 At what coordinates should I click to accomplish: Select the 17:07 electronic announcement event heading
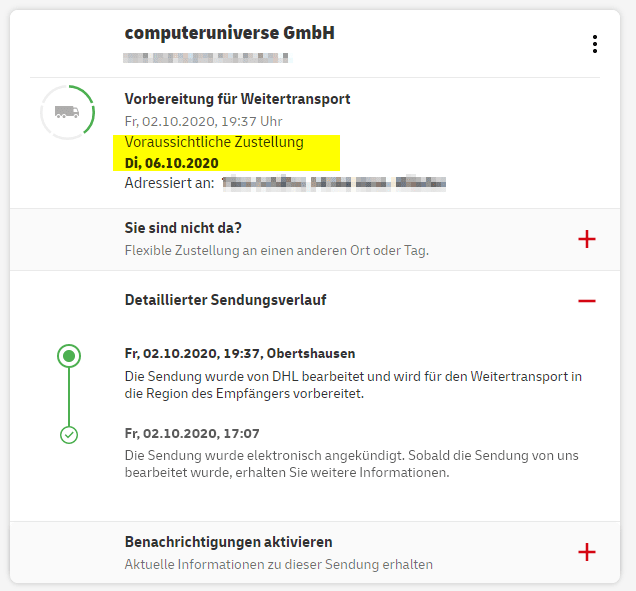(192, 433)
